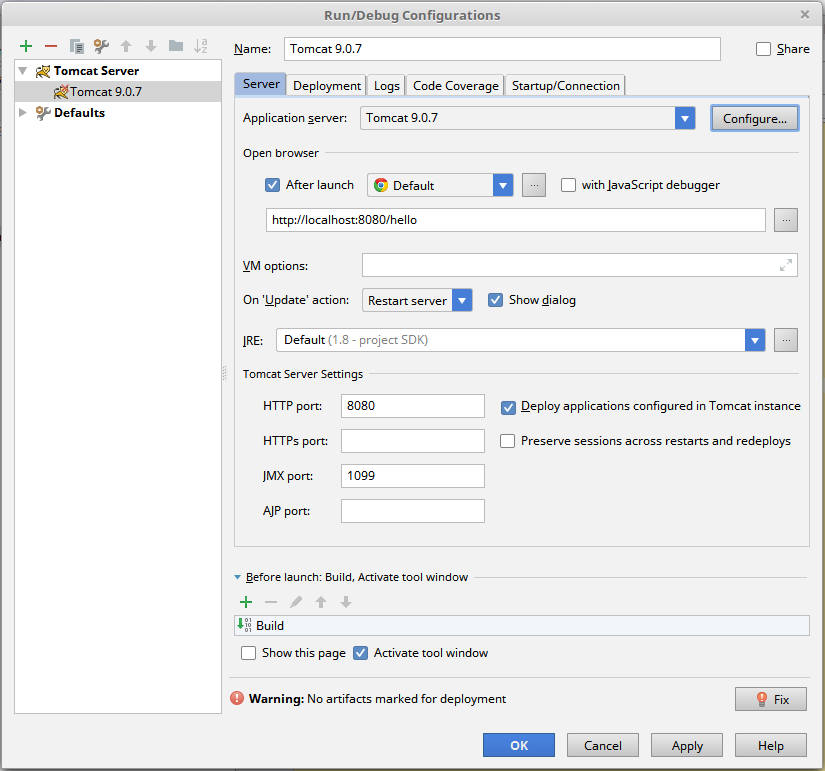Screen dimensions: 825x771
Task: Open the JRE Default dropdown
Action: pyautogui.click(x=754, y=340)
